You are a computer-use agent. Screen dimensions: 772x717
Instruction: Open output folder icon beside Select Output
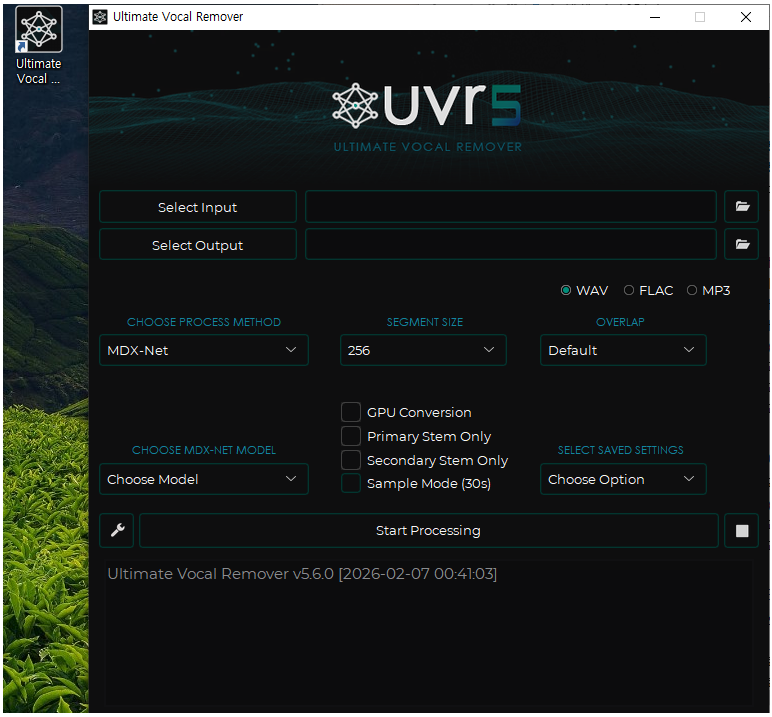[741, 244]
